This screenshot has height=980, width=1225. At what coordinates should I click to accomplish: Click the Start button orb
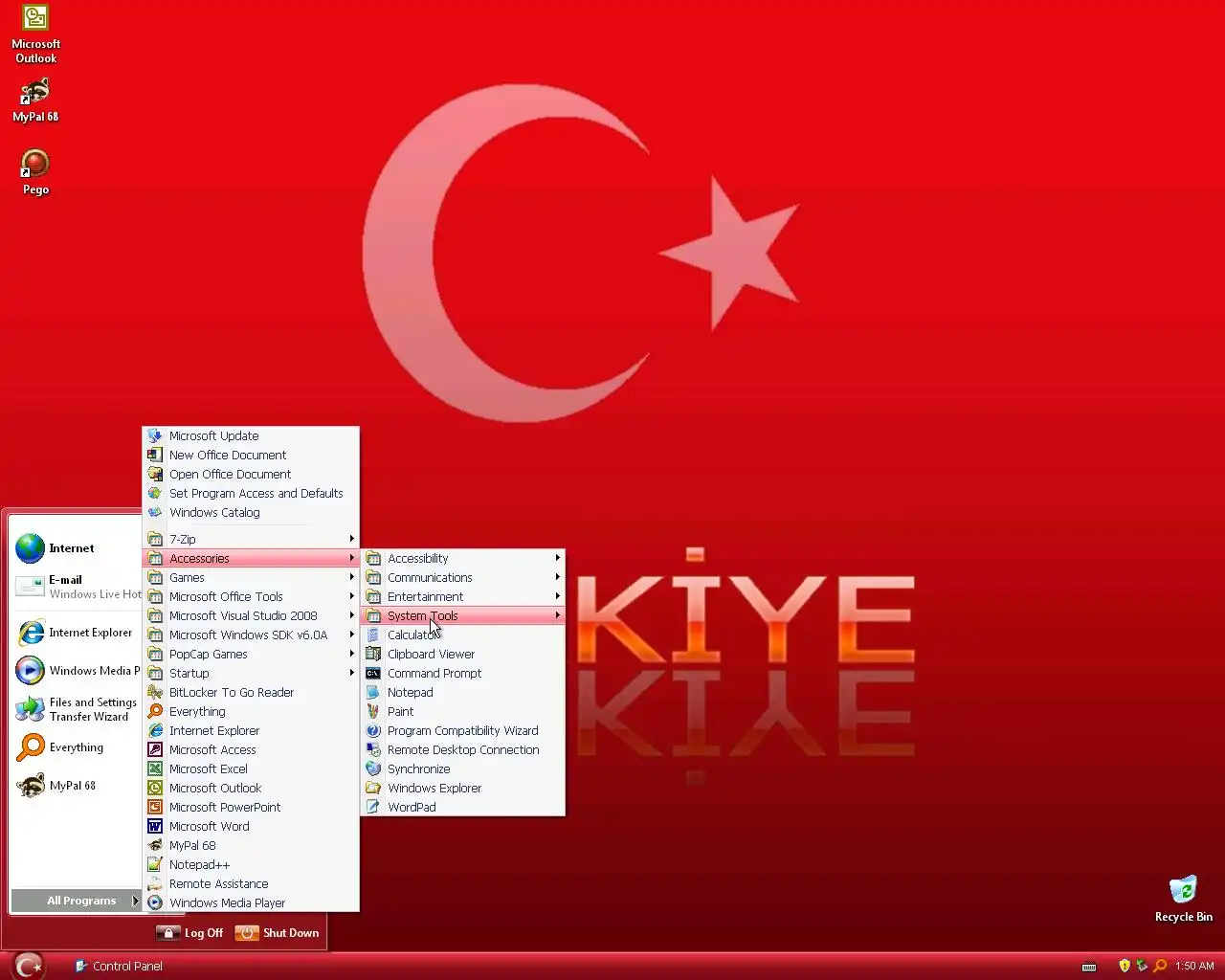[x=29, y=966]
